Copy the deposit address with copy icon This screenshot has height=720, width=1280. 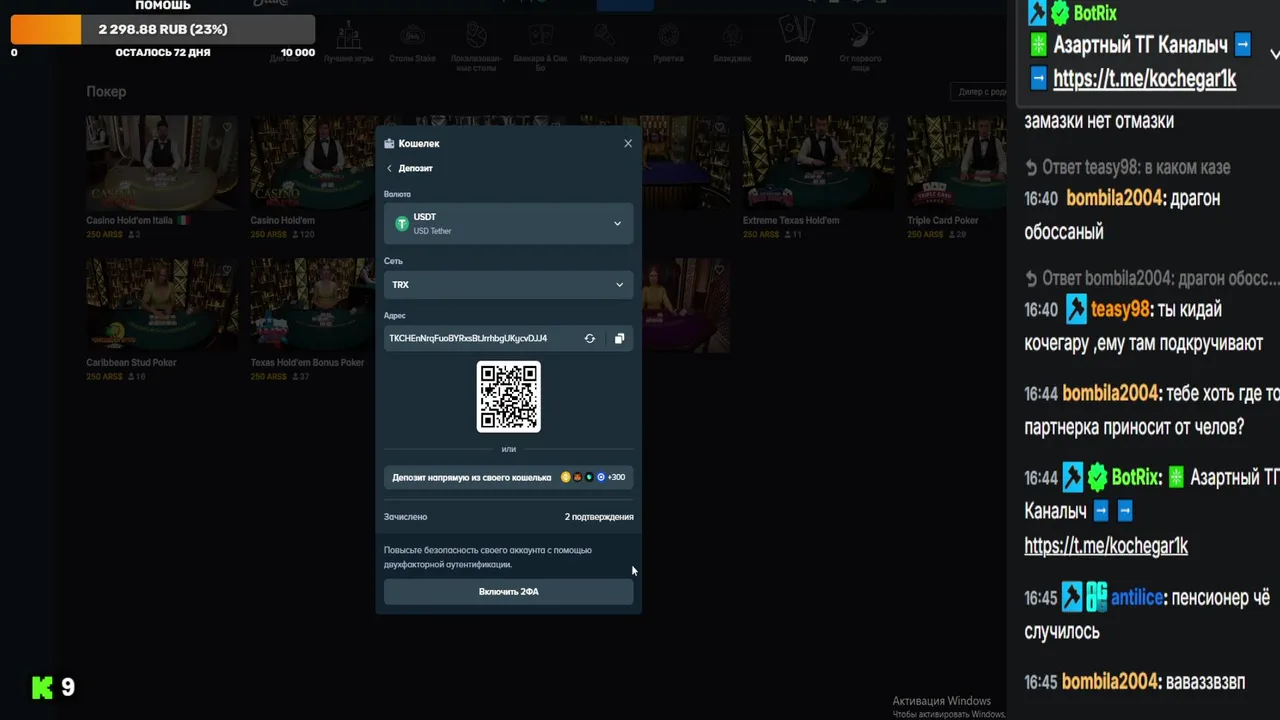(619, 338)
